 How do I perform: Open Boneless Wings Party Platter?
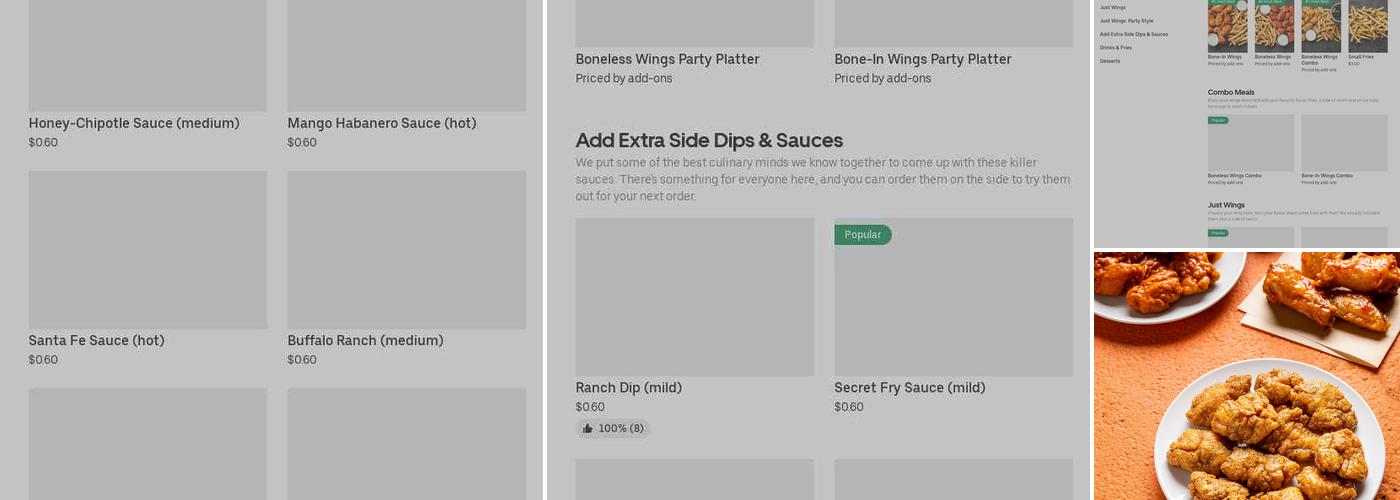click(667, 60)
